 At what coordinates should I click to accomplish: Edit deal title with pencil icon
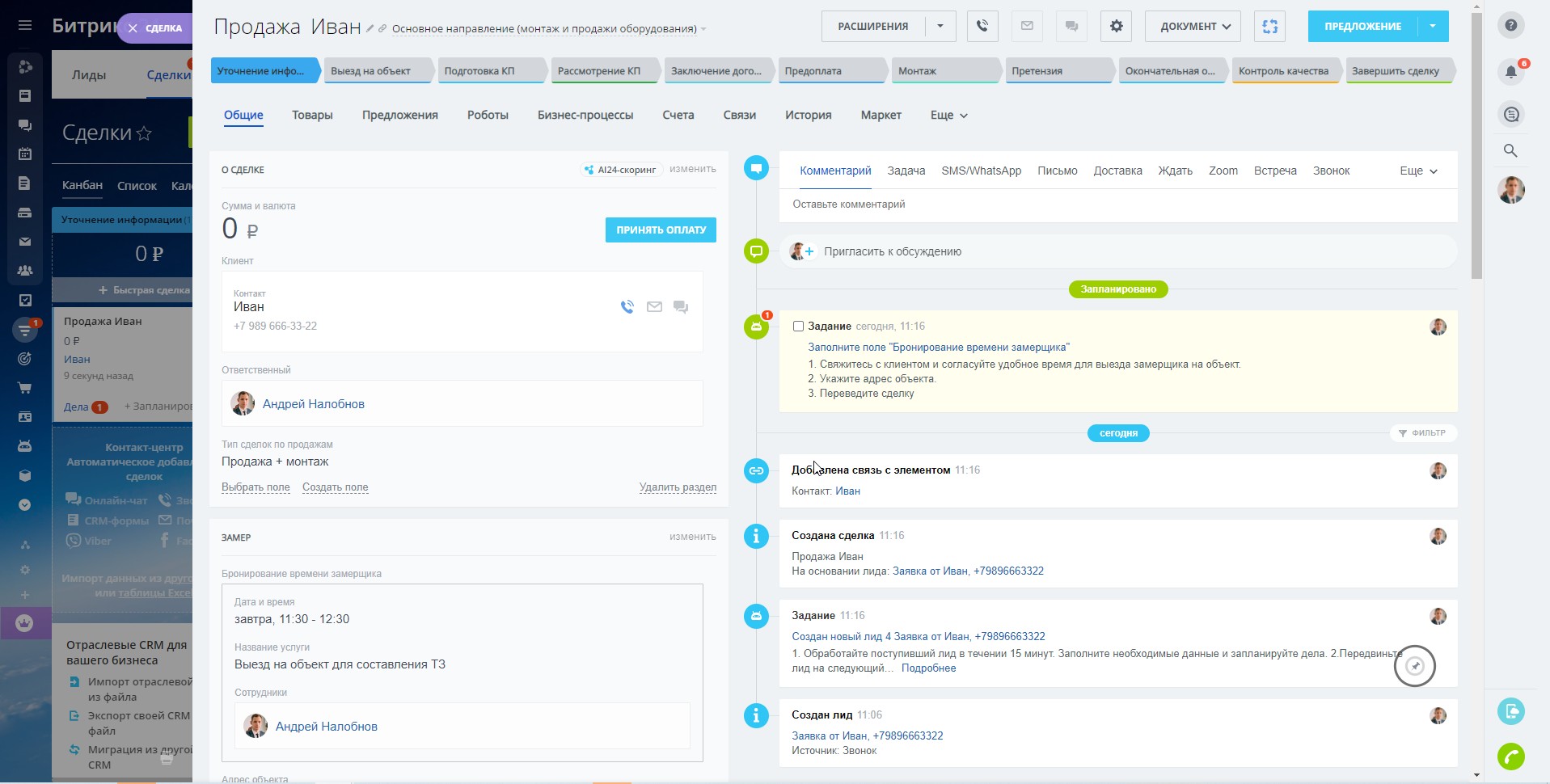coord(370,28)
